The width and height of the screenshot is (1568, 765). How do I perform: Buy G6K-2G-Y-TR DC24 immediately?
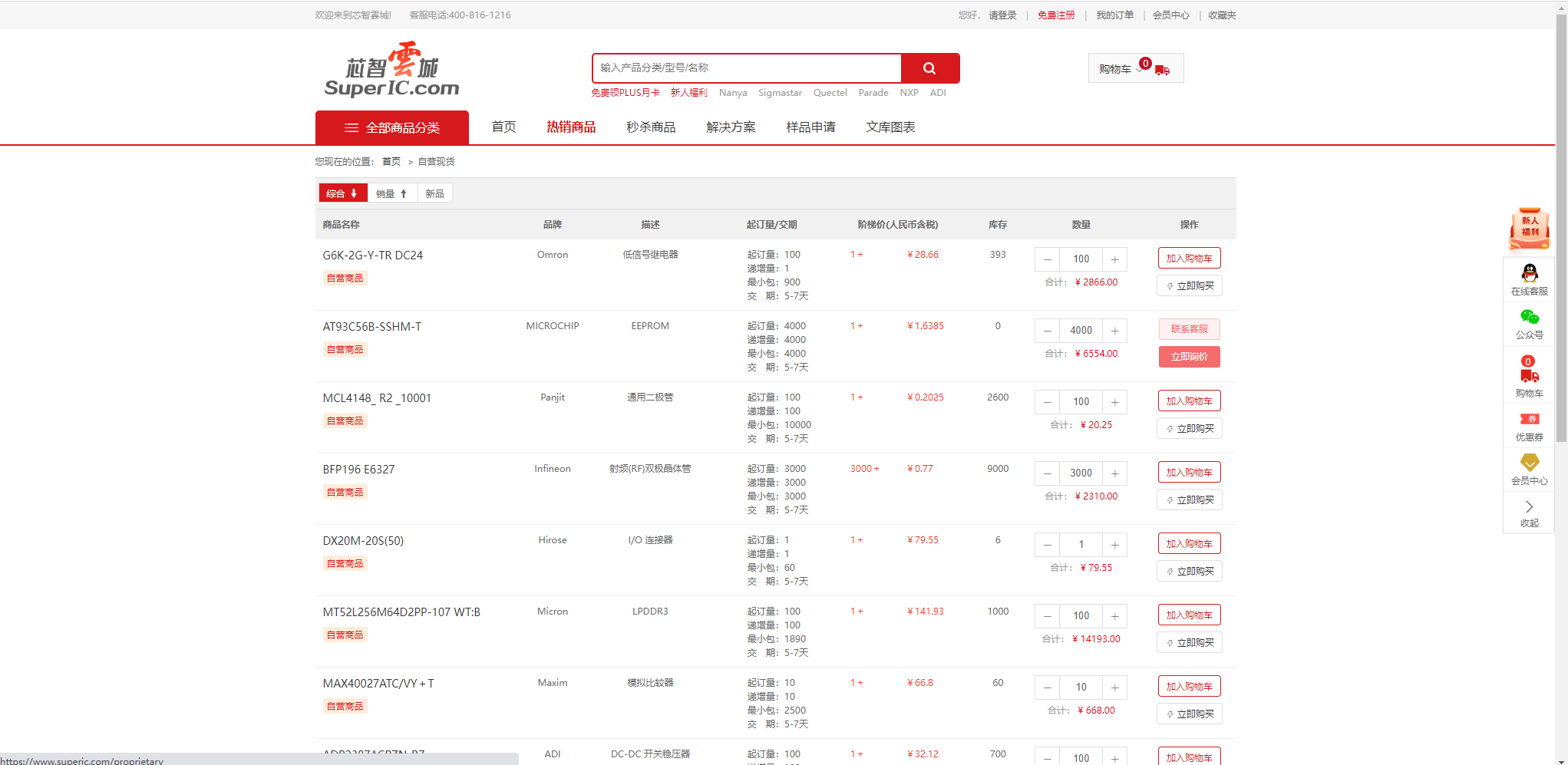pos(1189,286)
